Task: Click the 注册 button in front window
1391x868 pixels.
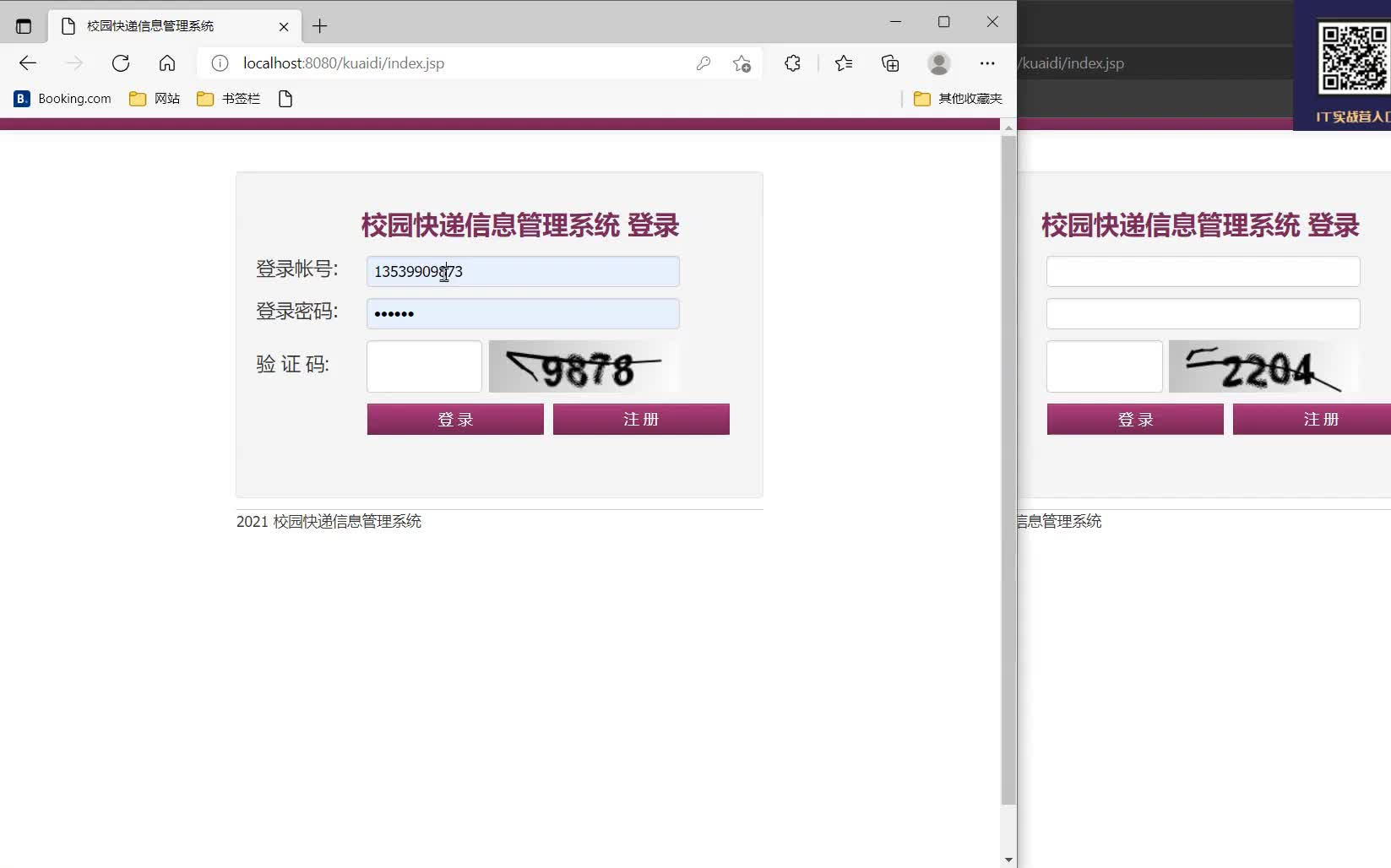Action: click(641, 419)
